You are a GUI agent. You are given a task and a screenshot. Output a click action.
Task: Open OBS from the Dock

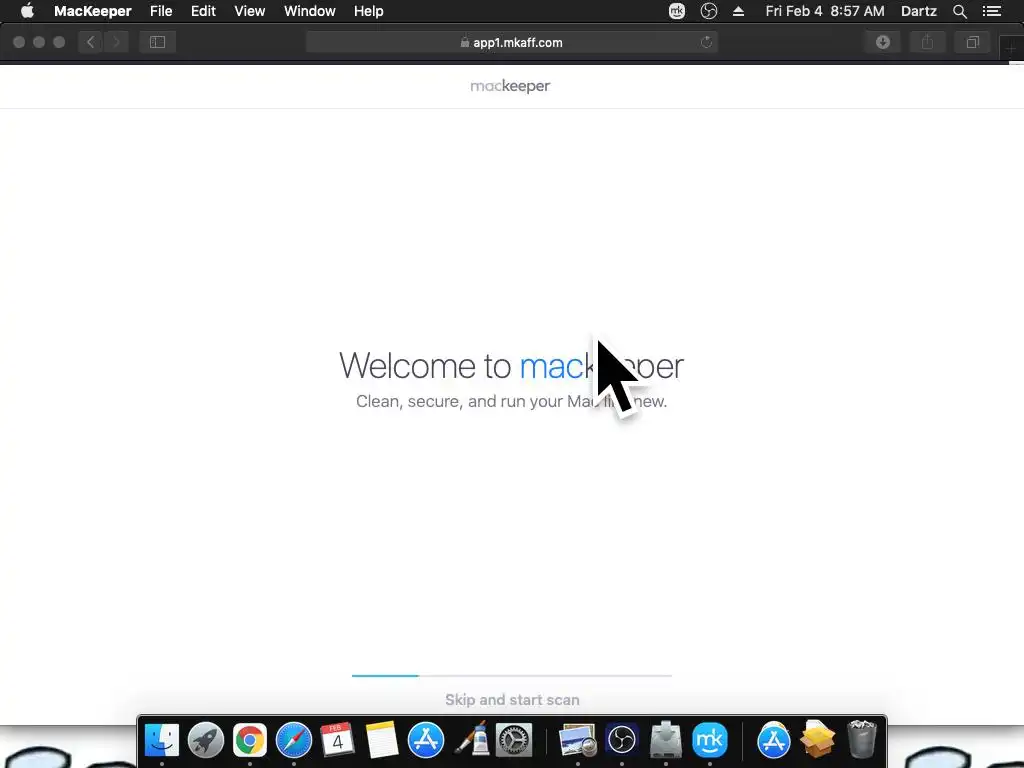coord(622,741)
